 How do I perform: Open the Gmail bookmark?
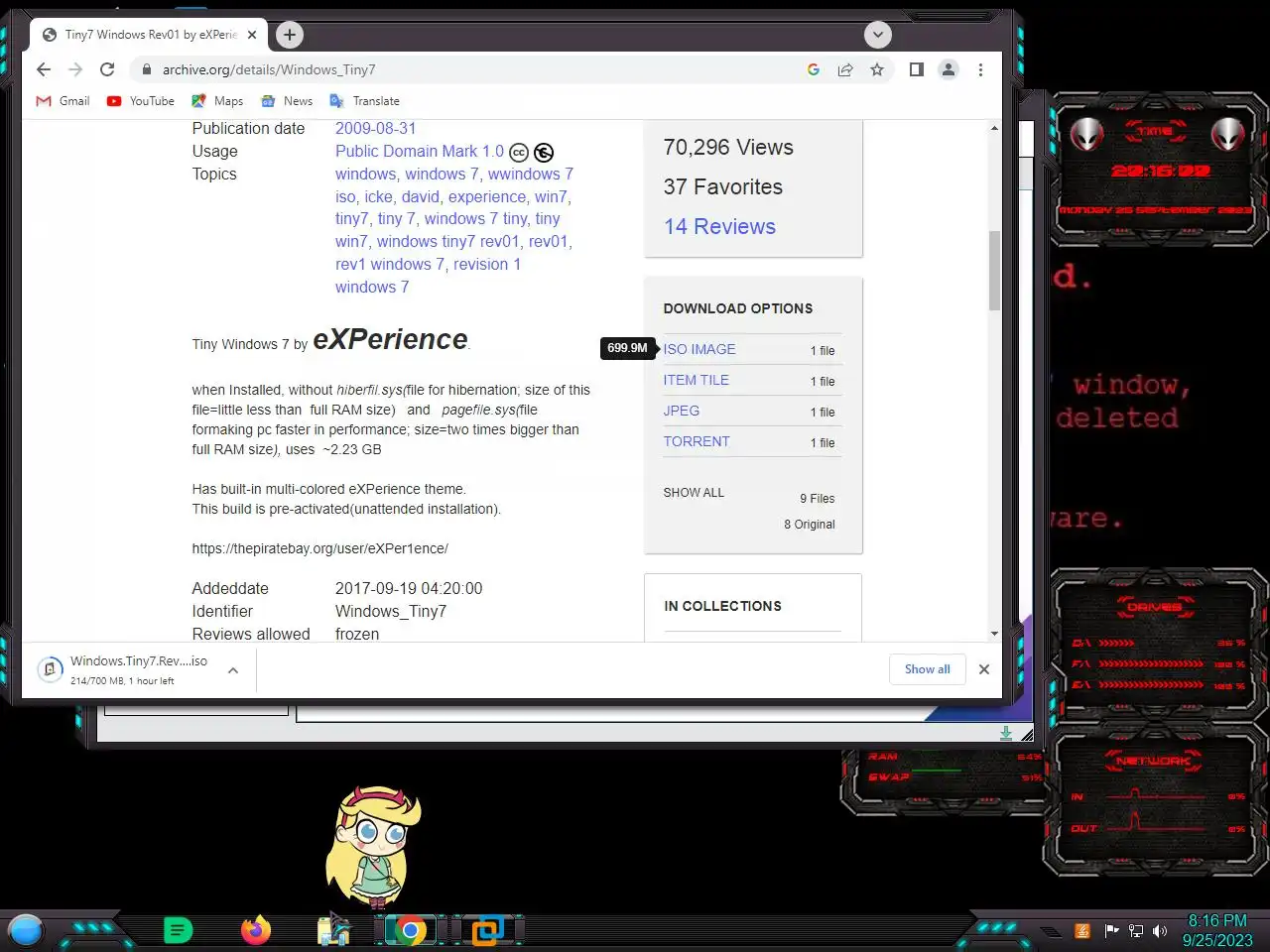63,101
